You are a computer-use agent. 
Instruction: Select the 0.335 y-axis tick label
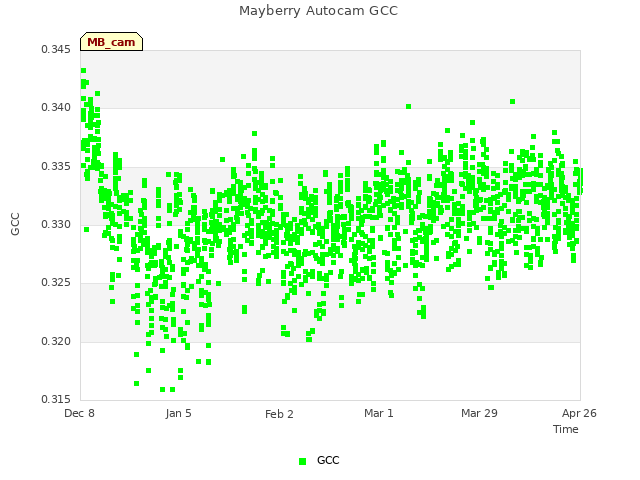56,166
